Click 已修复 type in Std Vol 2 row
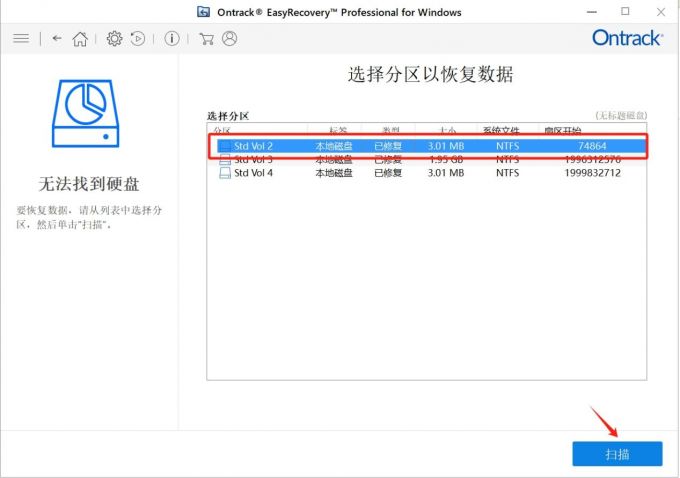The image size is (680, 478). click(x=388, y=146)
